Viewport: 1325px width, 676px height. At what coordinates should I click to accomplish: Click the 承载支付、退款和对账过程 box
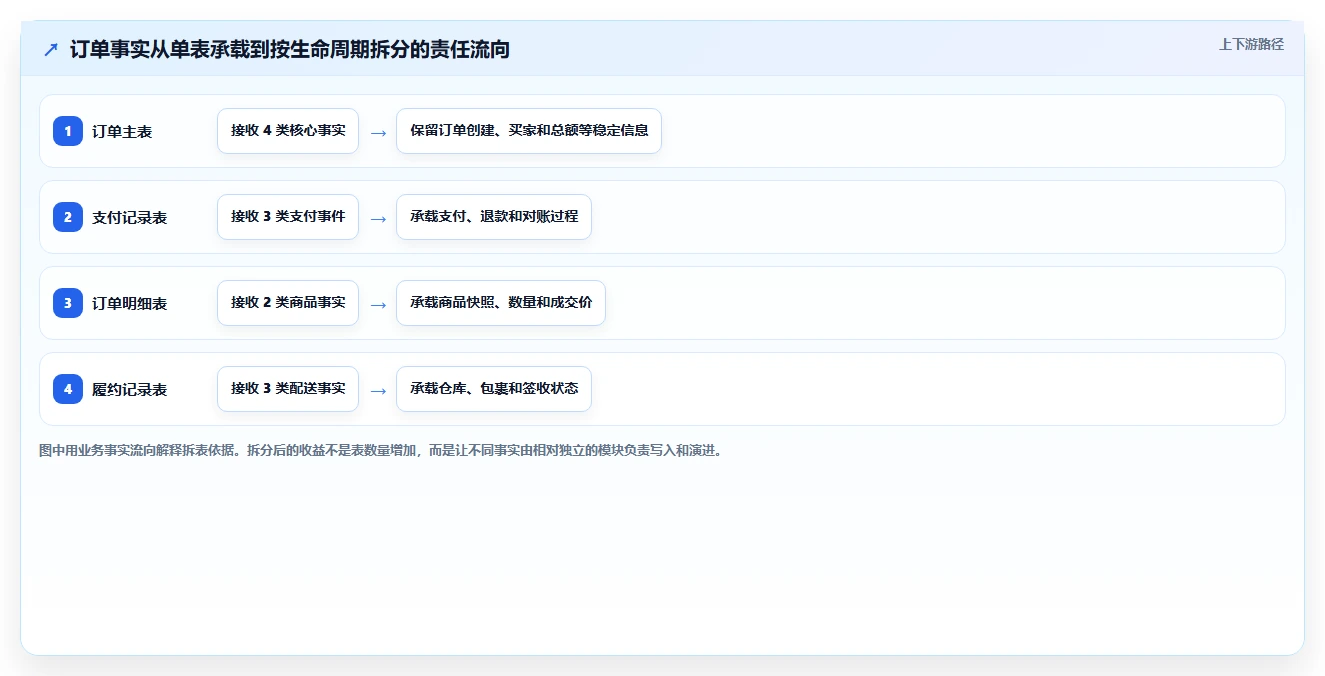coord(494,217)
